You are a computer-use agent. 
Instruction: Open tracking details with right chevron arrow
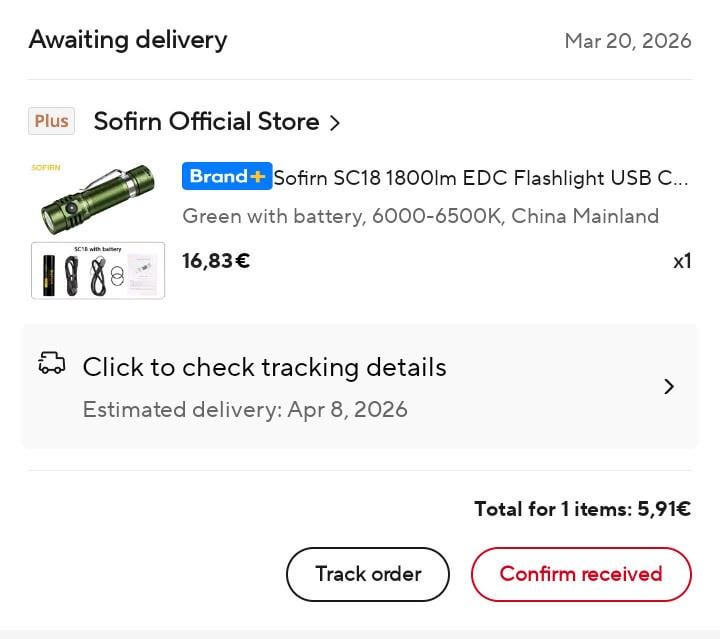(x=669, y=387)
